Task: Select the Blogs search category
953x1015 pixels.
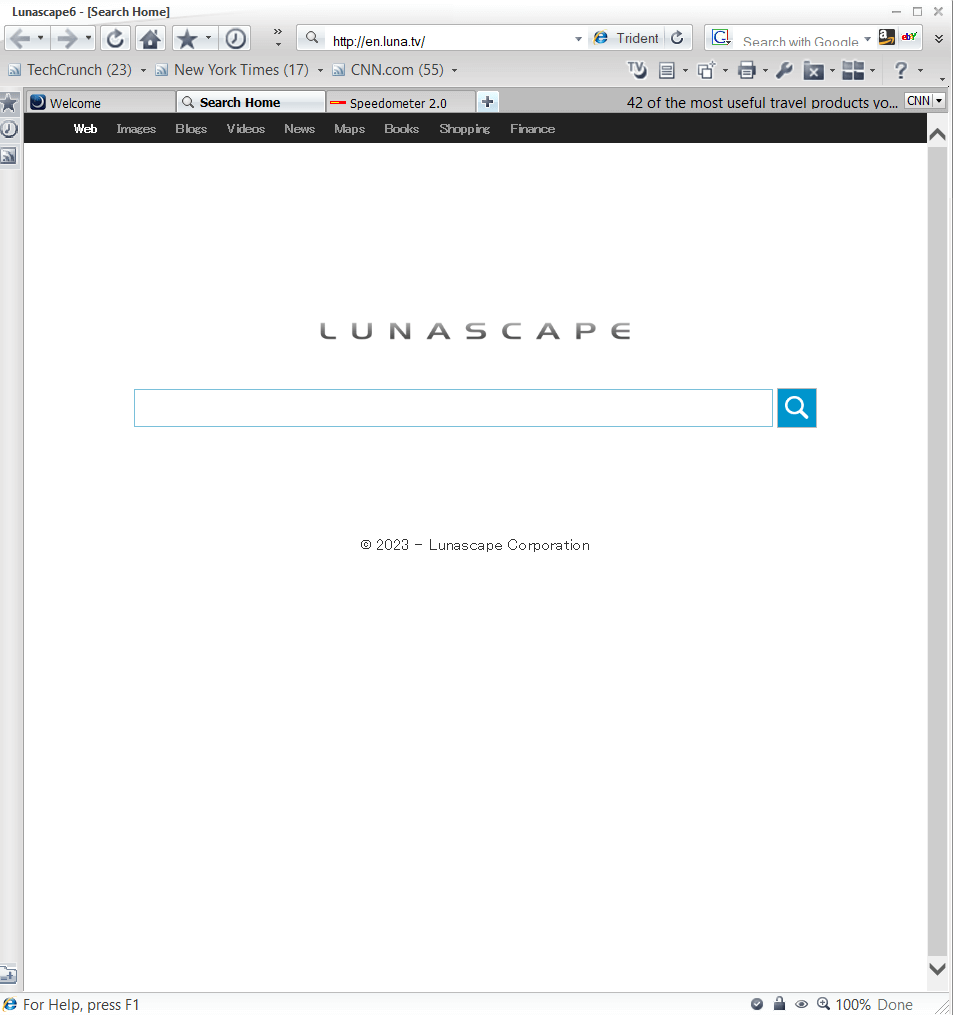Action: (191, 129)
